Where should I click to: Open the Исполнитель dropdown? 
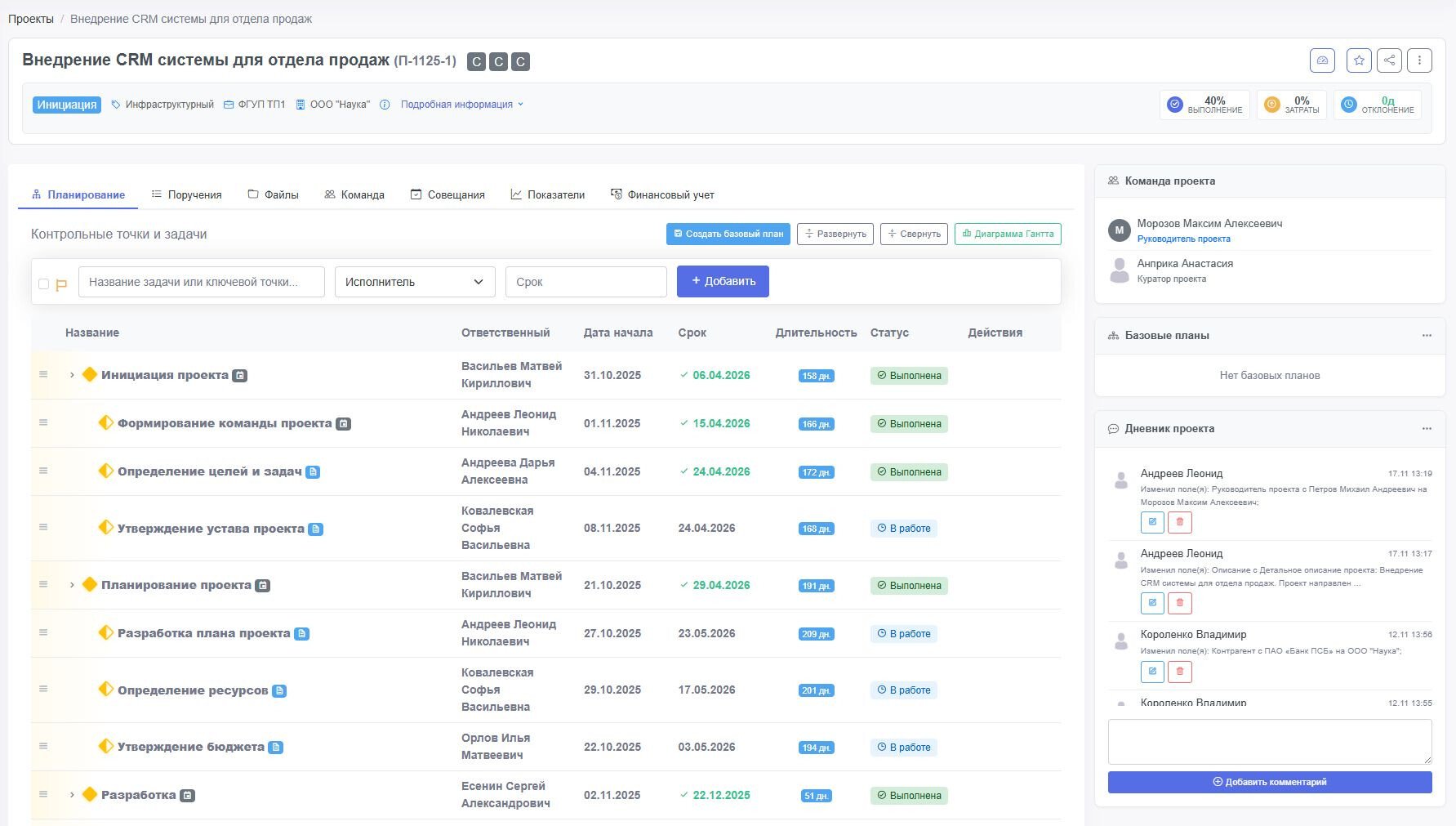[x=414, y=282]
